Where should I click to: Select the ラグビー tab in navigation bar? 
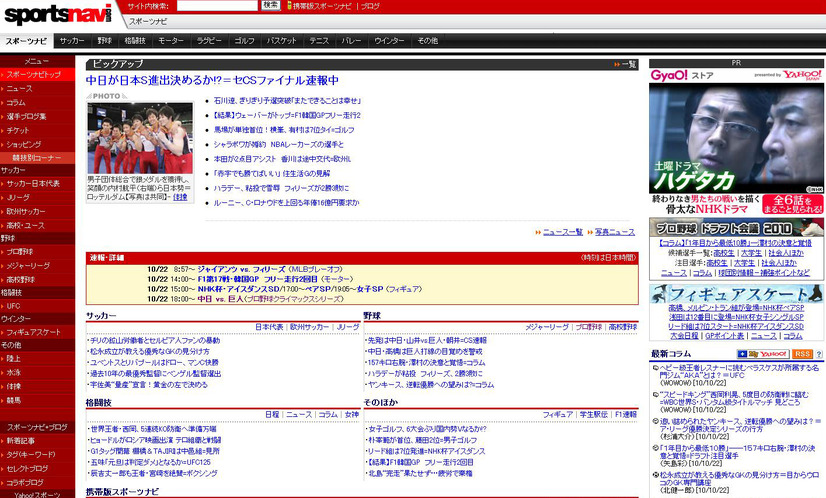(x=209, y=41)
